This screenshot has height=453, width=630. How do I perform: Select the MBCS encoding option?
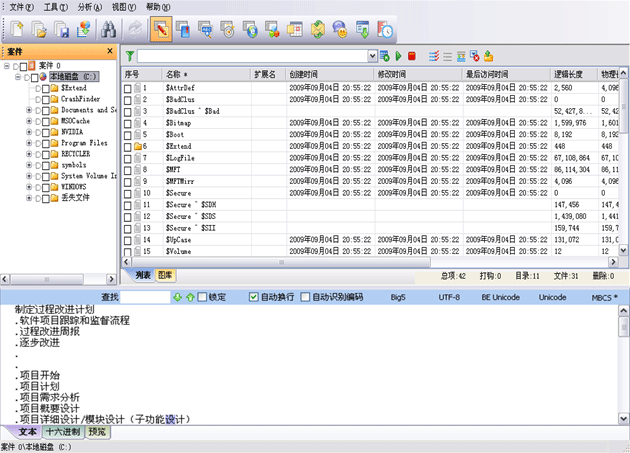point(604,298)
